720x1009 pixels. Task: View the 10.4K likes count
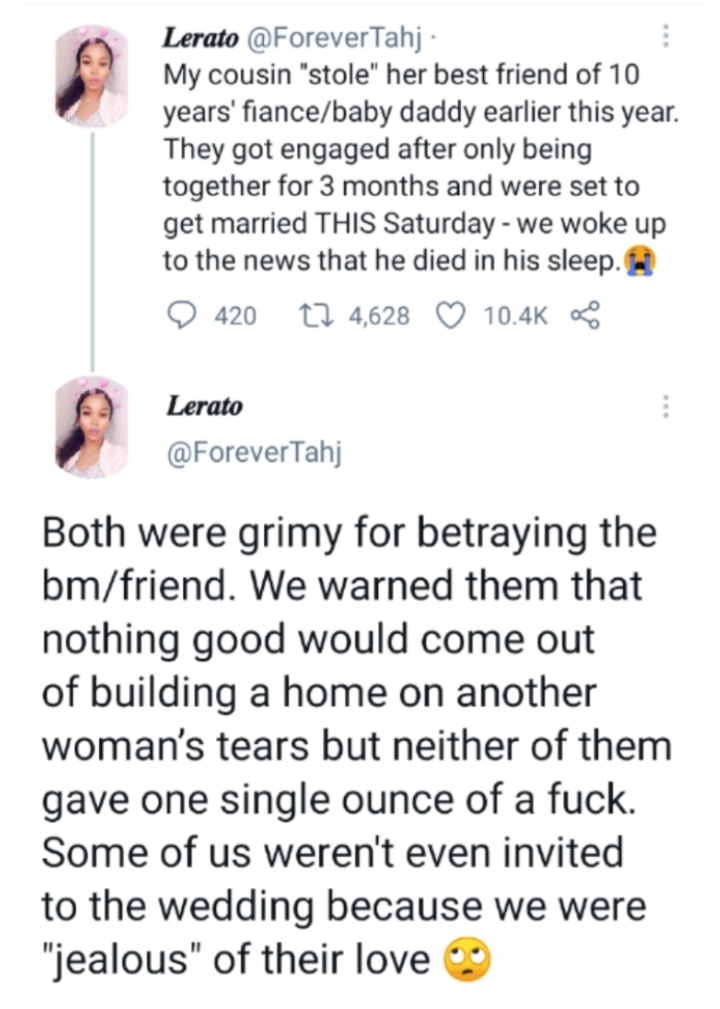516,316
